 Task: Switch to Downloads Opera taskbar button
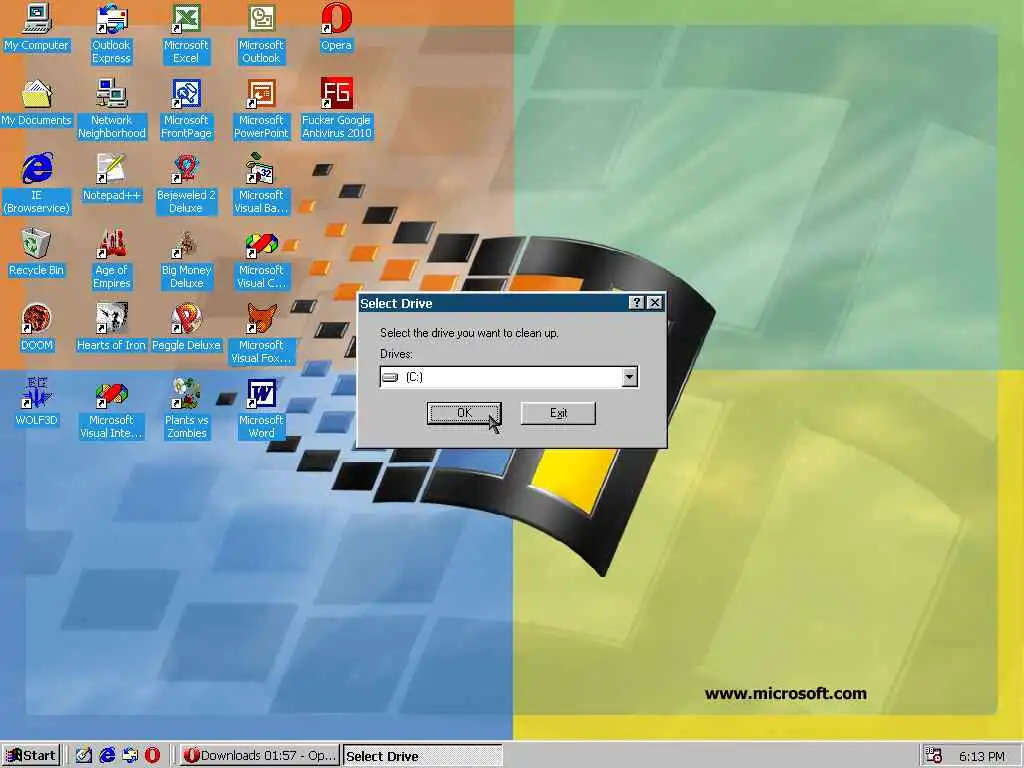(x=260, y=756)
